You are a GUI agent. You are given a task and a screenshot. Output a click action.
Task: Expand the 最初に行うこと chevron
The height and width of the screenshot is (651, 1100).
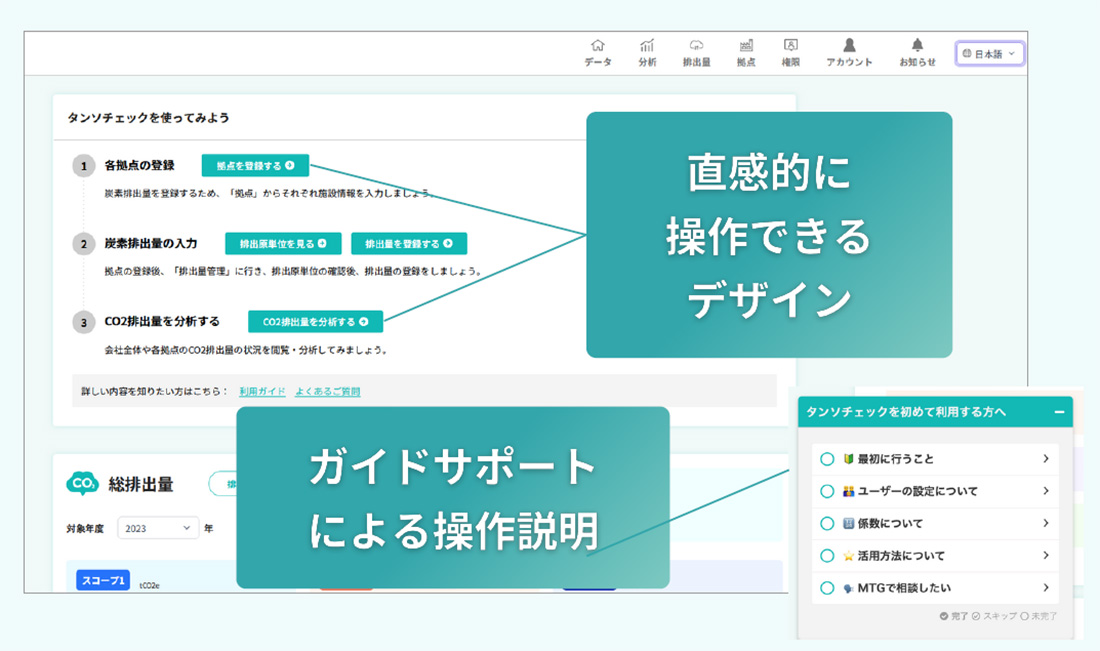[1045, 459]
